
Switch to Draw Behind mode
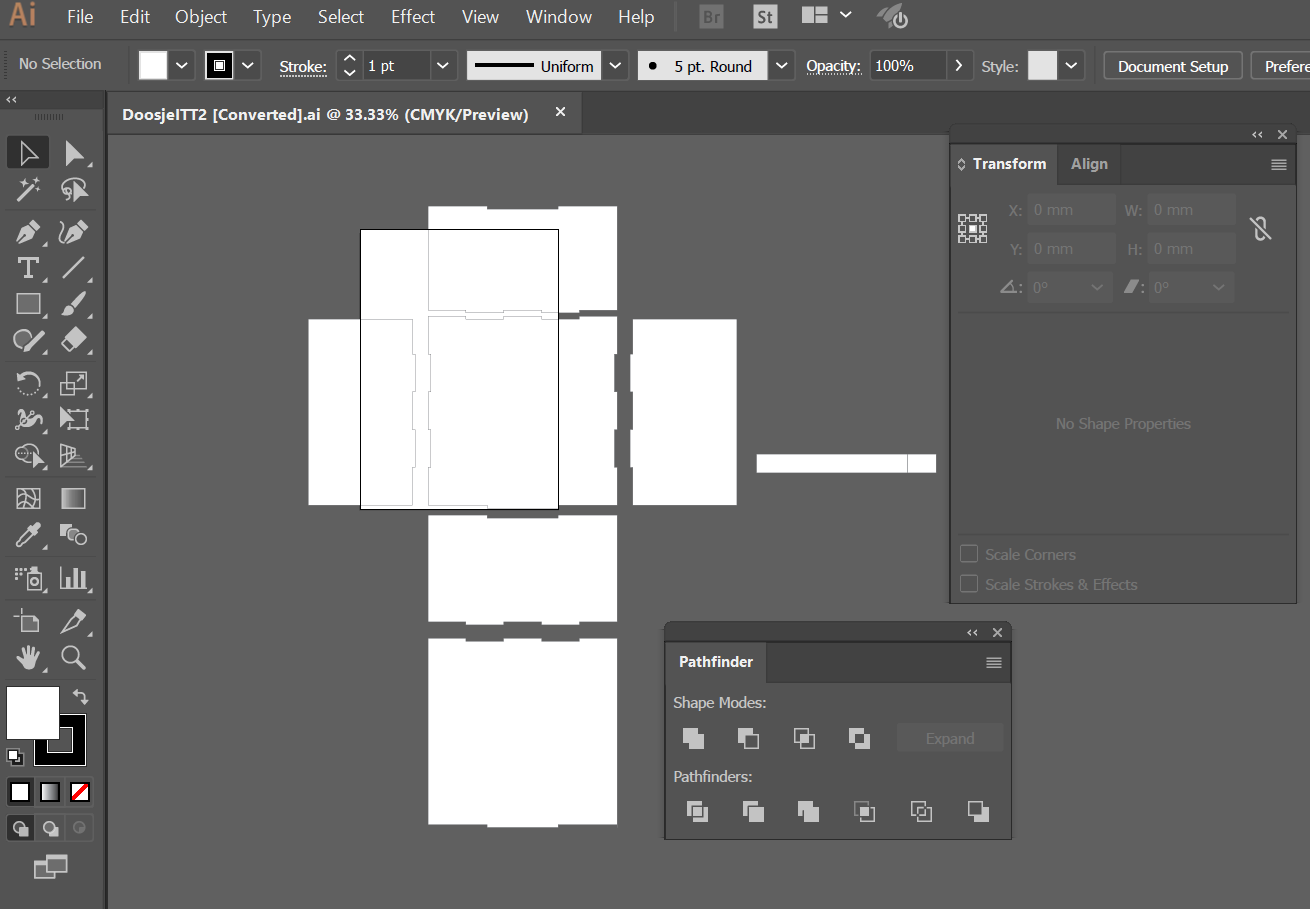(50, 828)
